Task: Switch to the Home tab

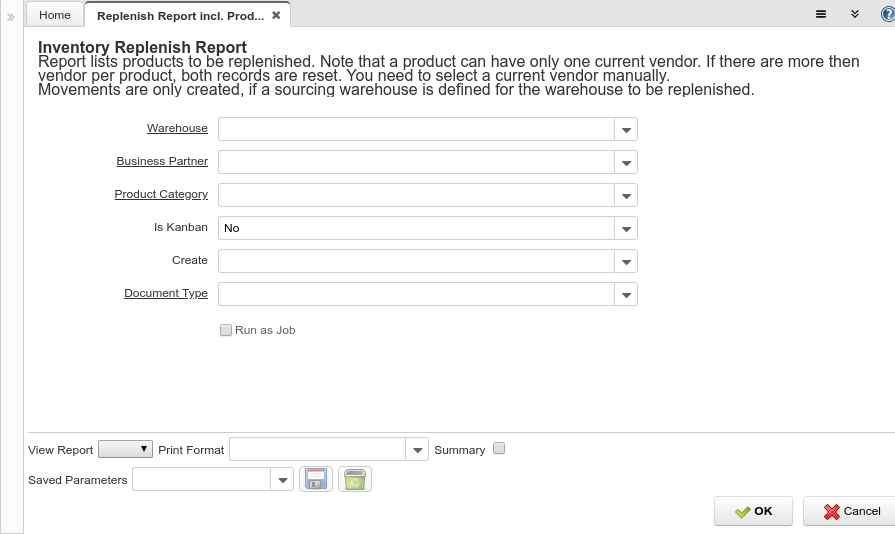Action: pos(55,15)
